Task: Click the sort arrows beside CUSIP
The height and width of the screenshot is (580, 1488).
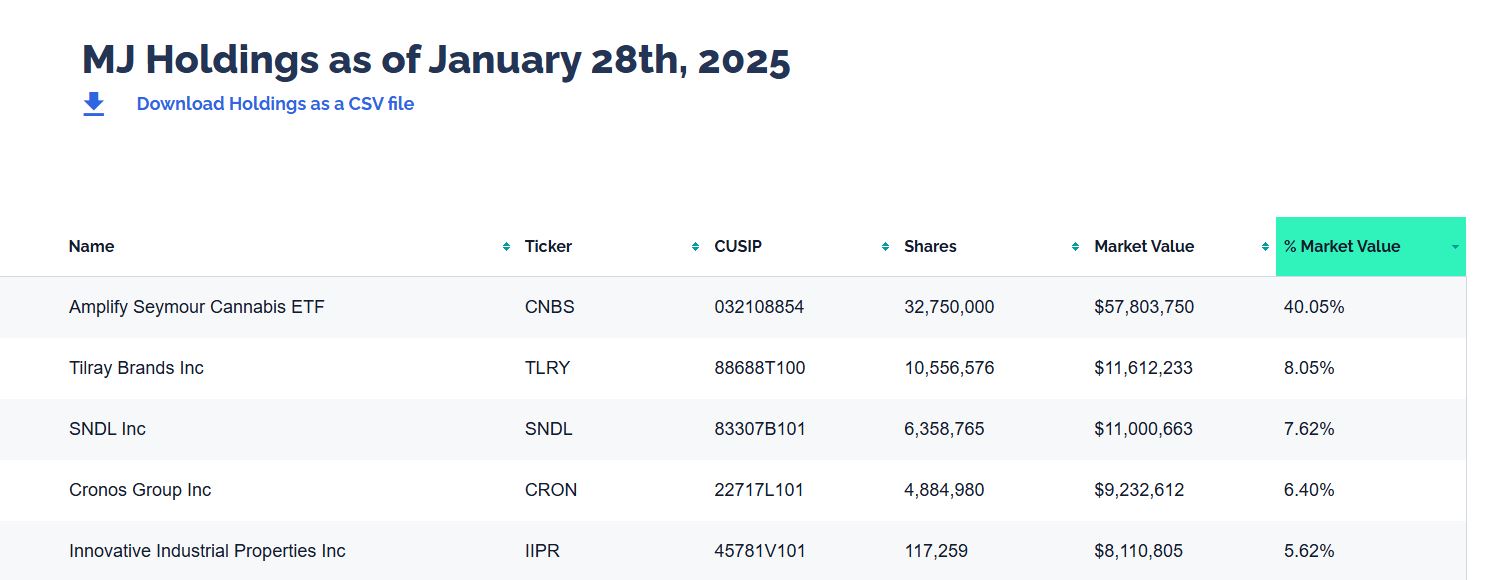Action: tap(885, 247)
